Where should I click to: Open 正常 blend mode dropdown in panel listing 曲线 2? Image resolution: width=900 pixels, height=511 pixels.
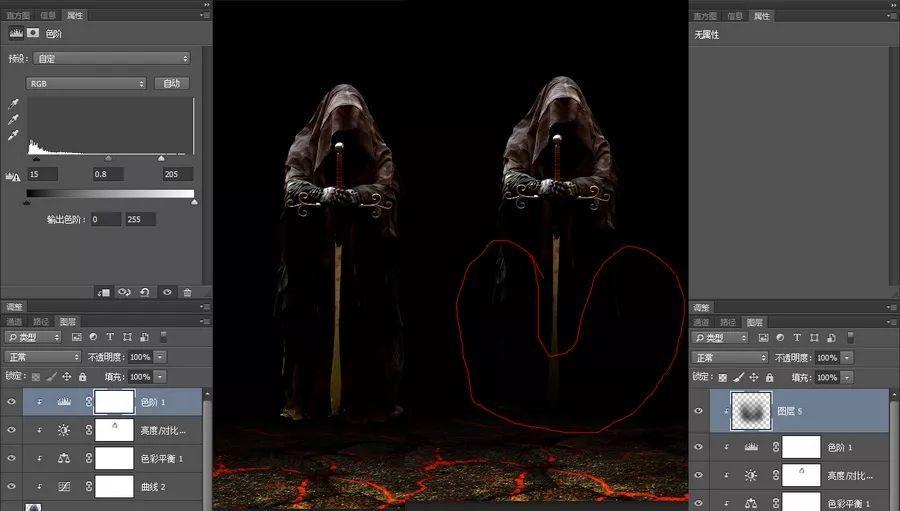[x=42, y=357]
